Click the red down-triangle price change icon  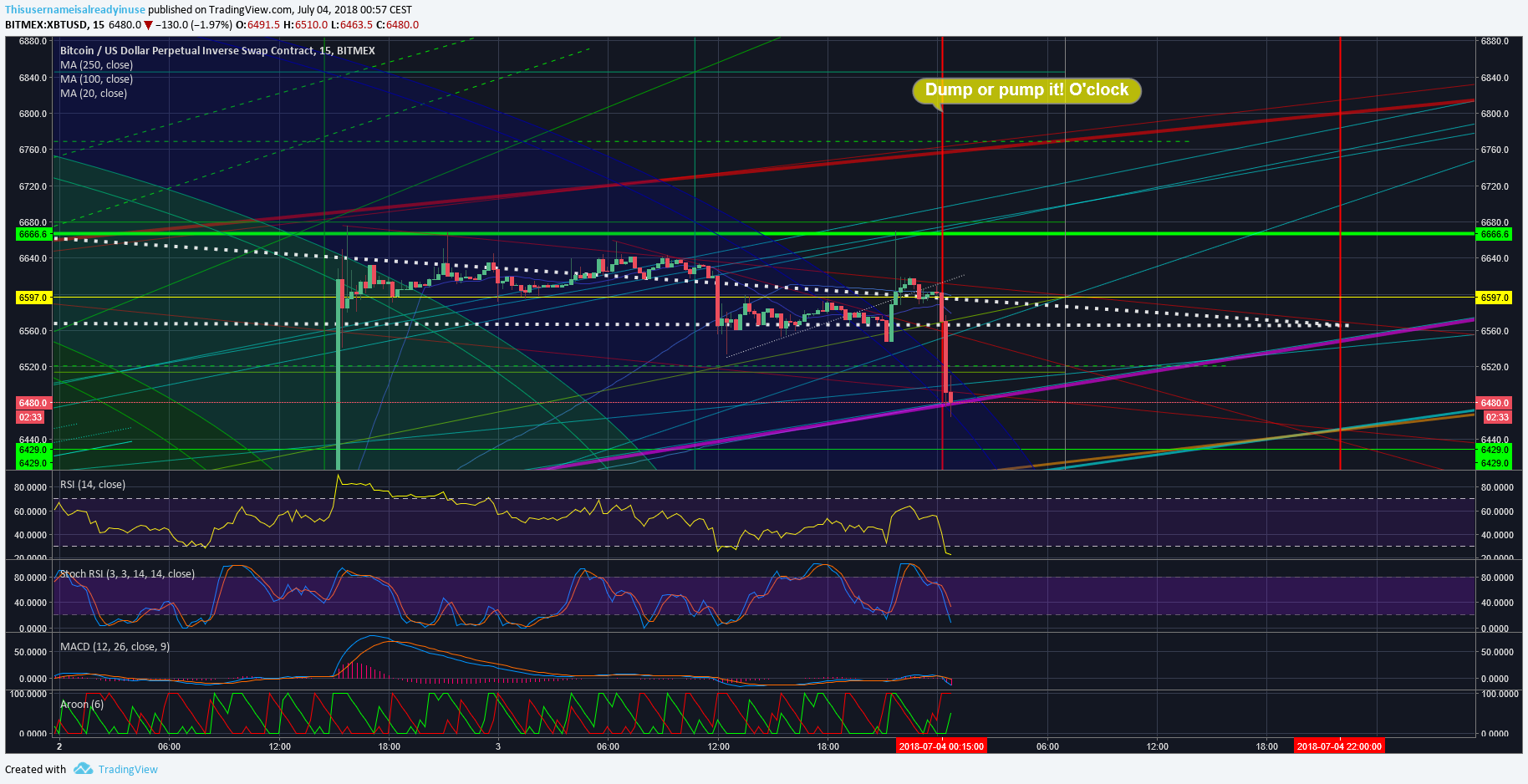pyautogui.click(x=149, y=25)
